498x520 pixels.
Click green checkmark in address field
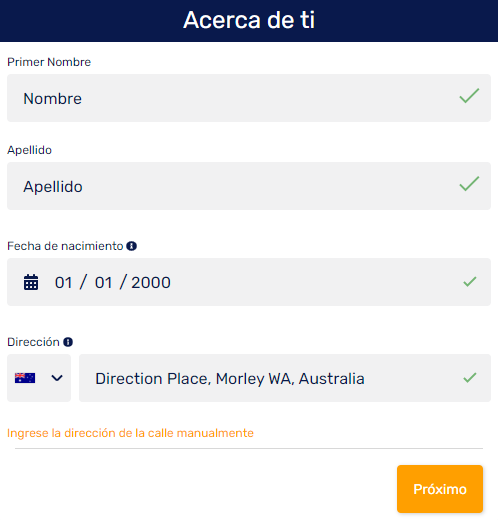tap(470, 378)
